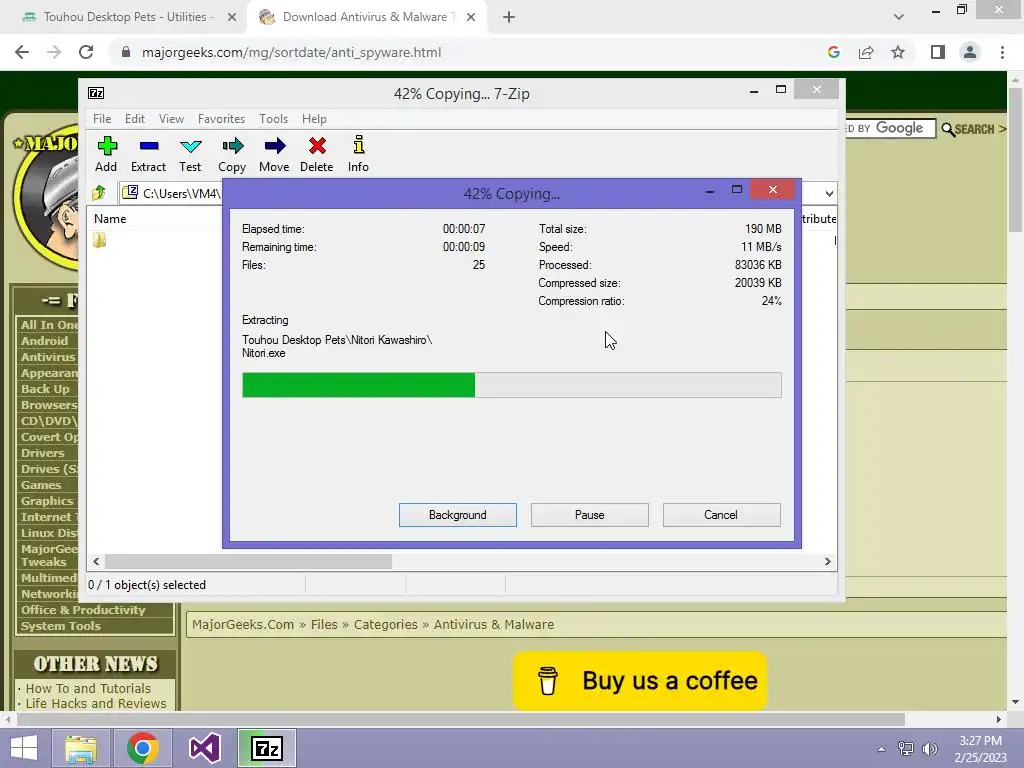The image size is (1024, 768).
Task: Open the File menu in 7-Zip
Action: [102, 119]
